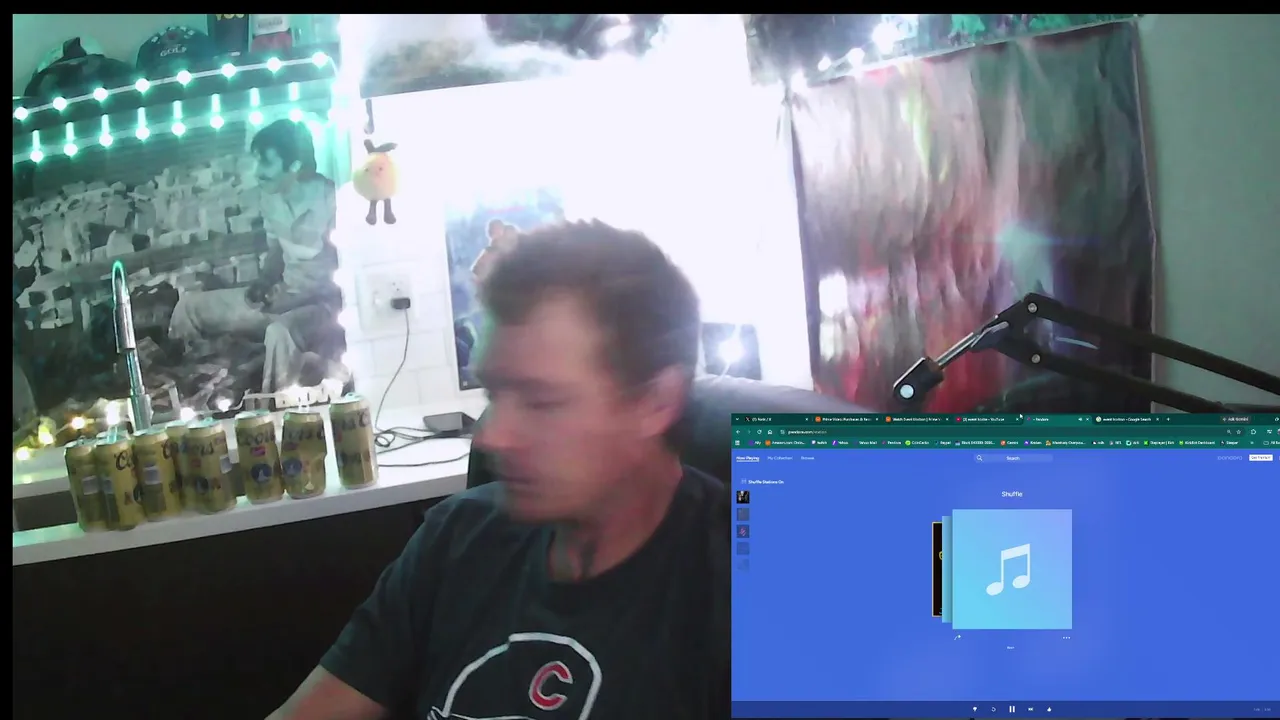Click the browser back arrow

click(738, 431)
